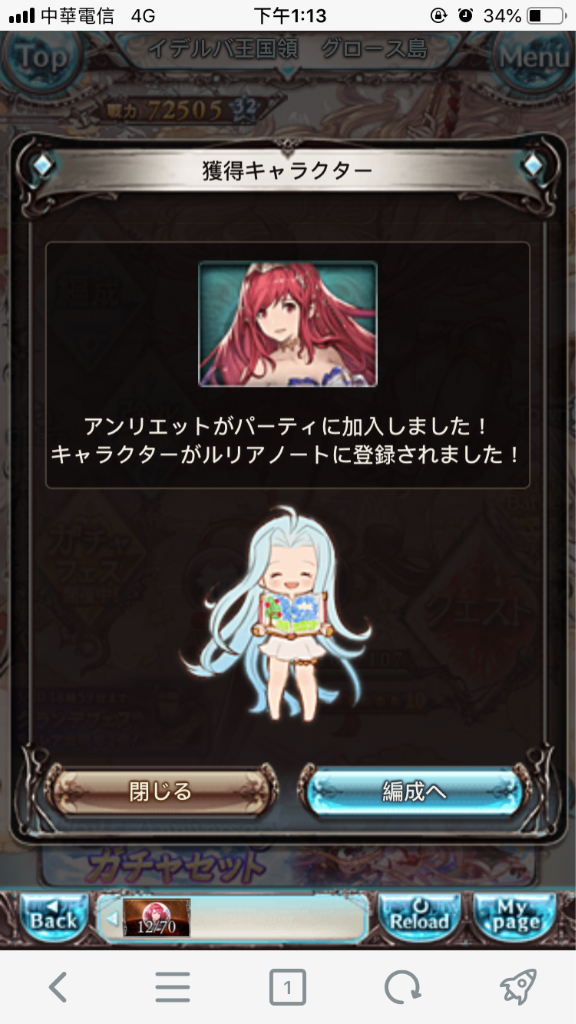Tap the red-haired character portrait
Screen dimensions: 576x1024
tap(288, 324)
